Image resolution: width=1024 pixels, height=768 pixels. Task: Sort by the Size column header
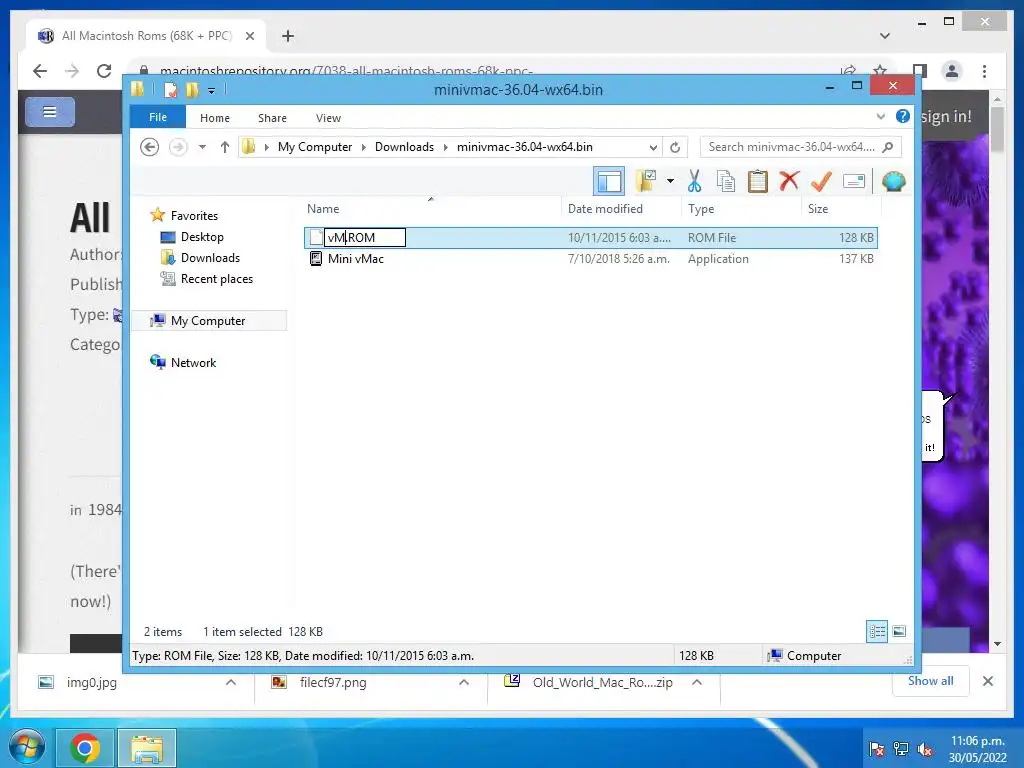(x=818, y=209)
